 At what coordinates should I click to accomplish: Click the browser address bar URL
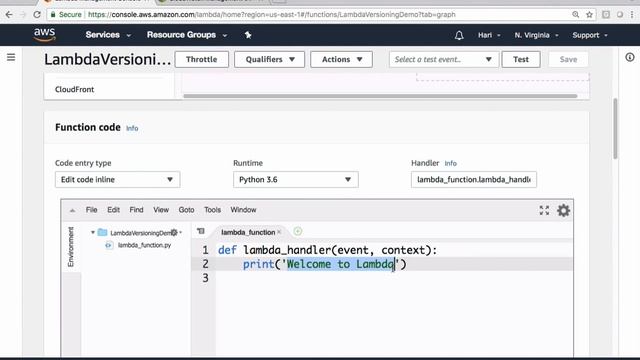271,14
